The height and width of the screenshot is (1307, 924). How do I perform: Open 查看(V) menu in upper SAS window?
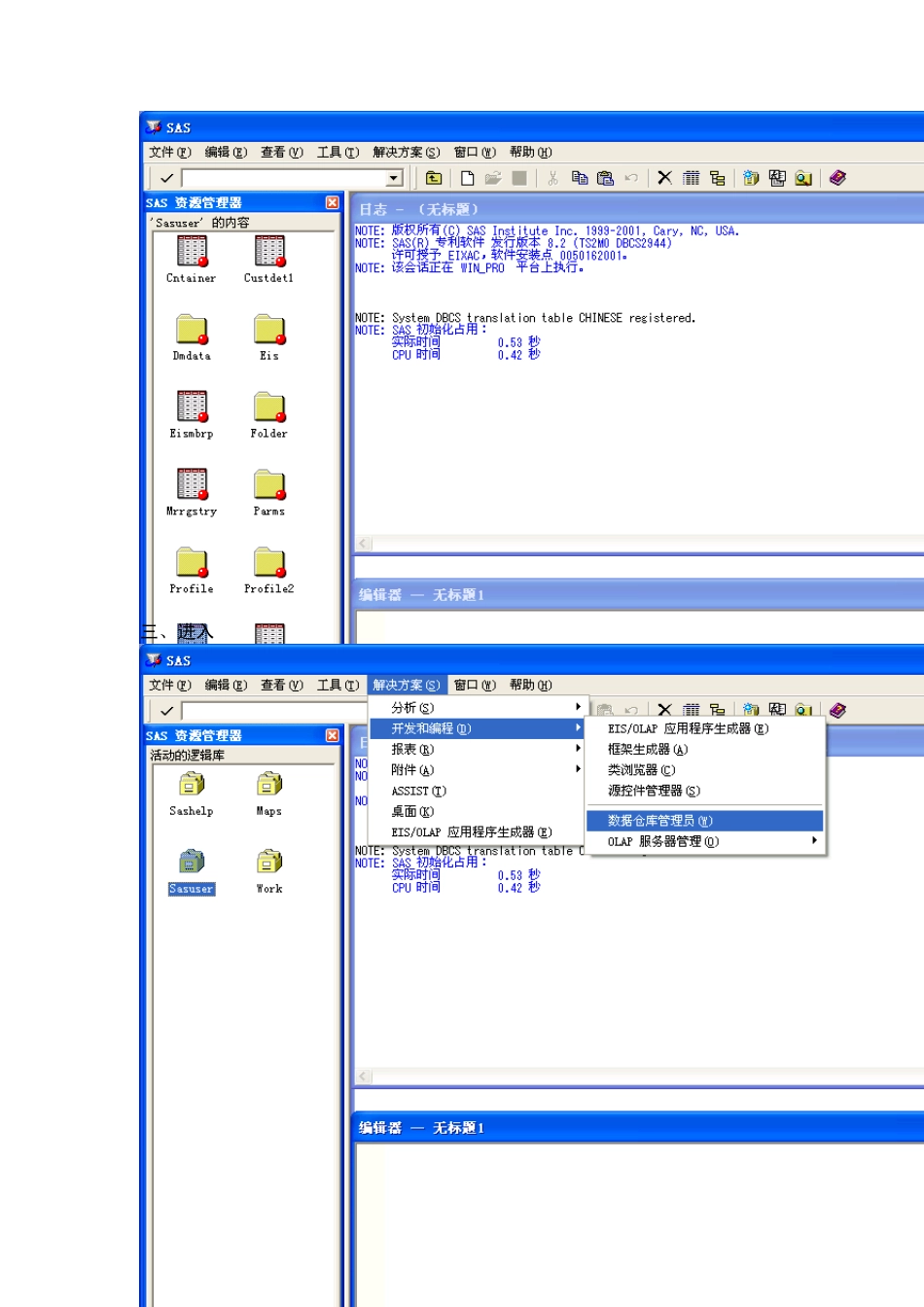pyautogui.click(x=281, y=153)
